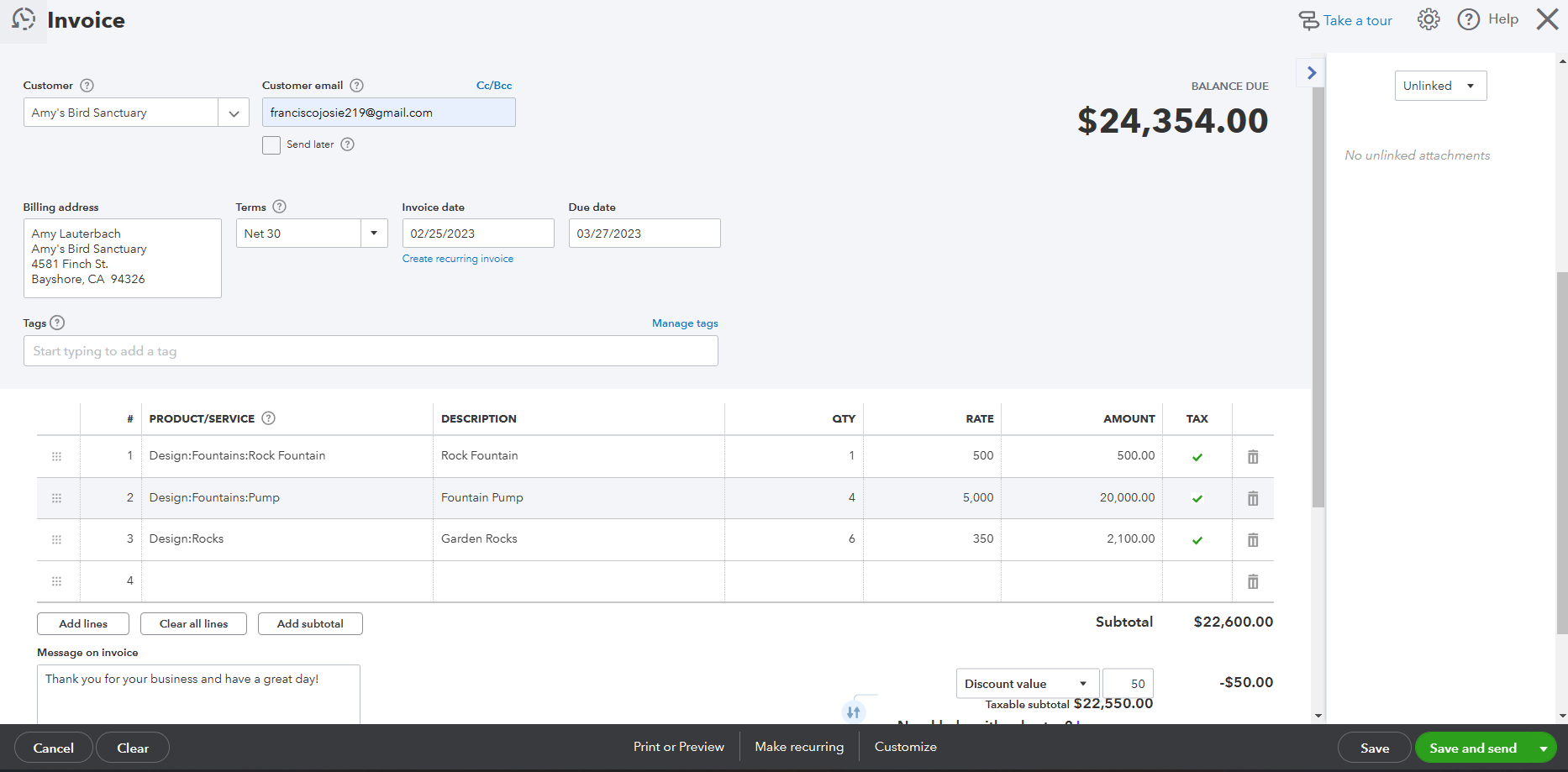Click the Billing address text box

click(123, 259)
